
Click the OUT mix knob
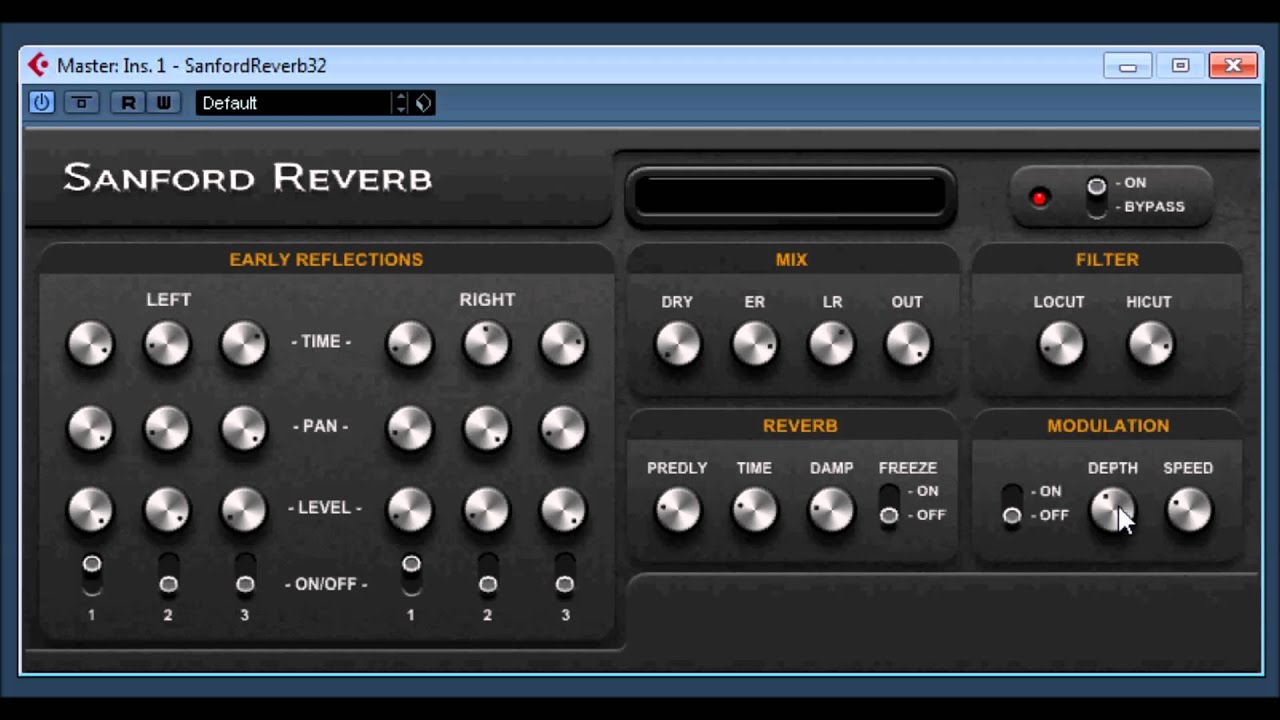tap(908, 344)
